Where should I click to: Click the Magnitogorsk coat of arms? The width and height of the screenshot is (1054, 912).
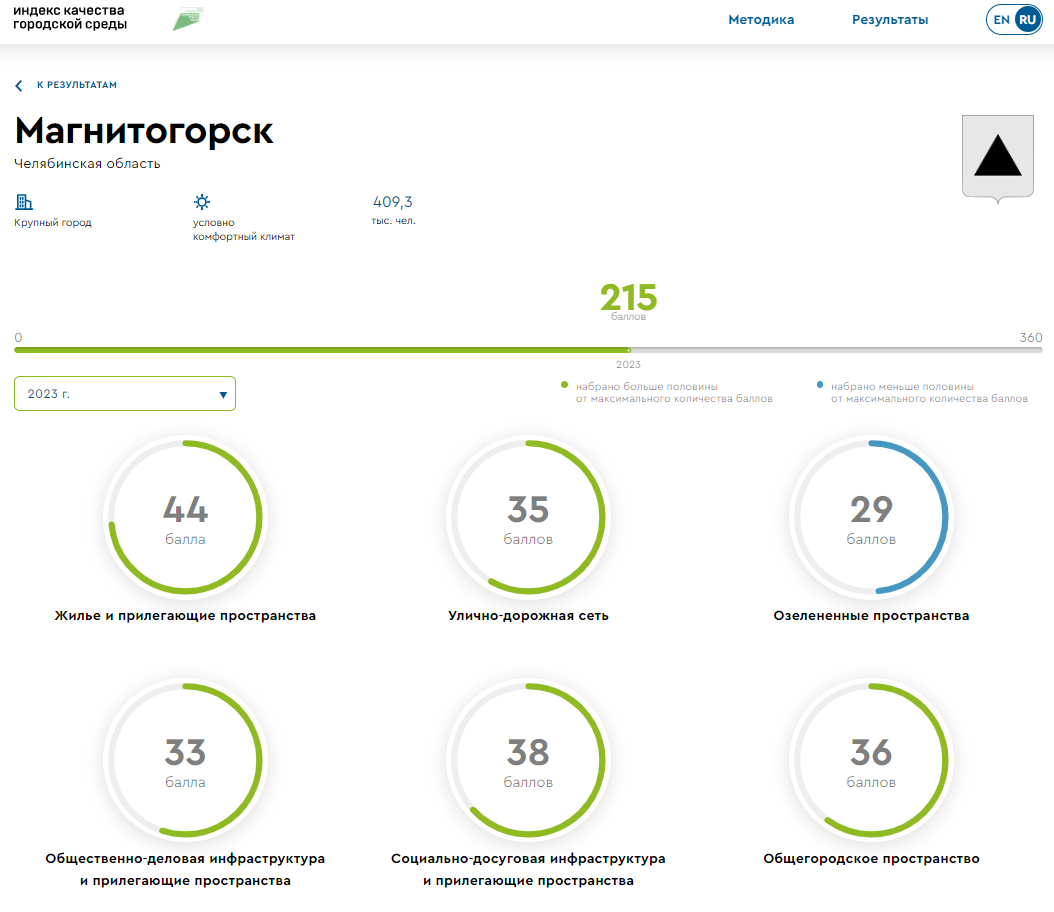coord(997,158)
